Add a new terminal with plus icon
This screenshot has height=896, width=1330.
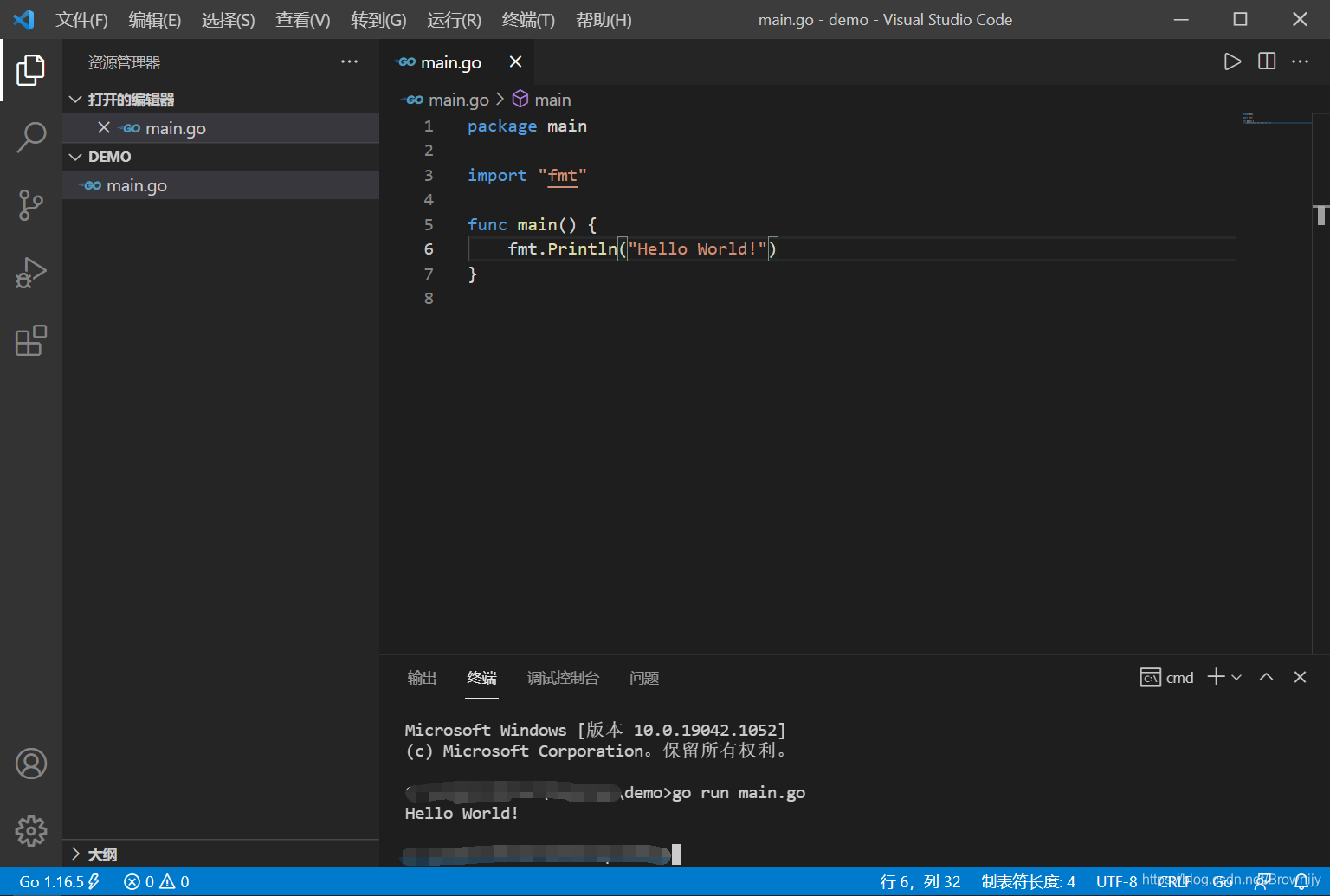click(1216, 677)
